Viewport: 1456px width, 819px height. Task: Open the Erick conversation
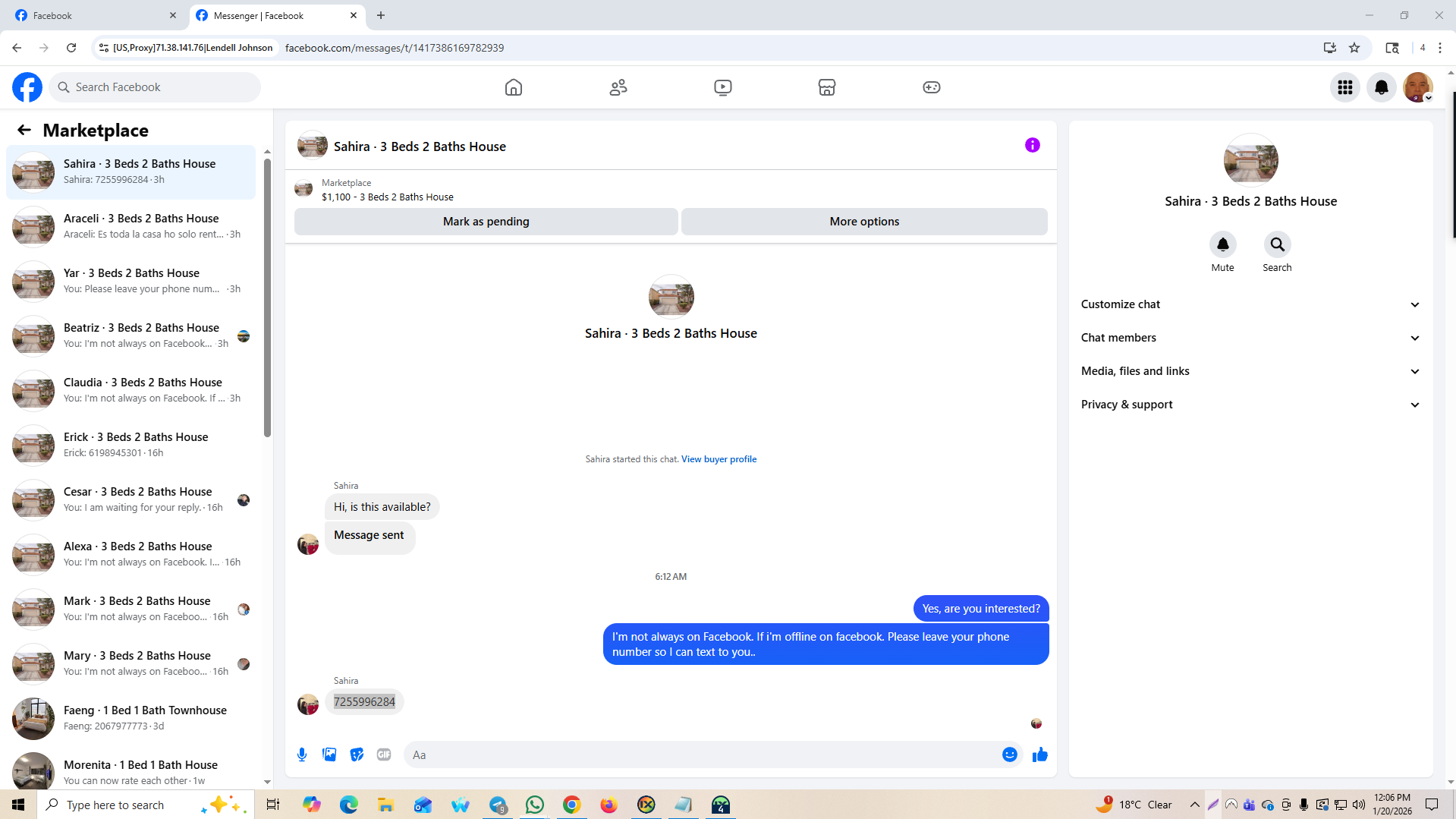pyautogui.click(x=131, y=446)
